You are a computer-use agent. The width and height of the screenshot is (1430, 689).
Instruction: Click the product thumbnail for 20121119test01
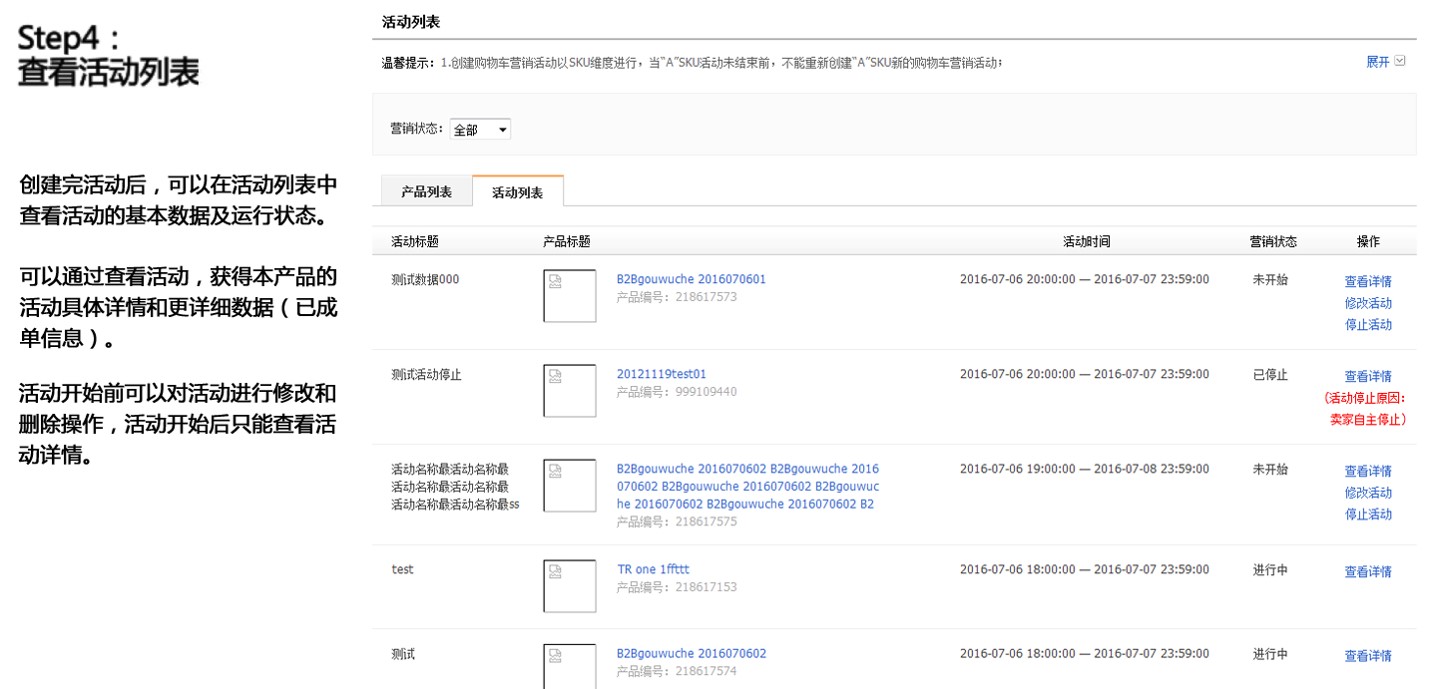570,388
